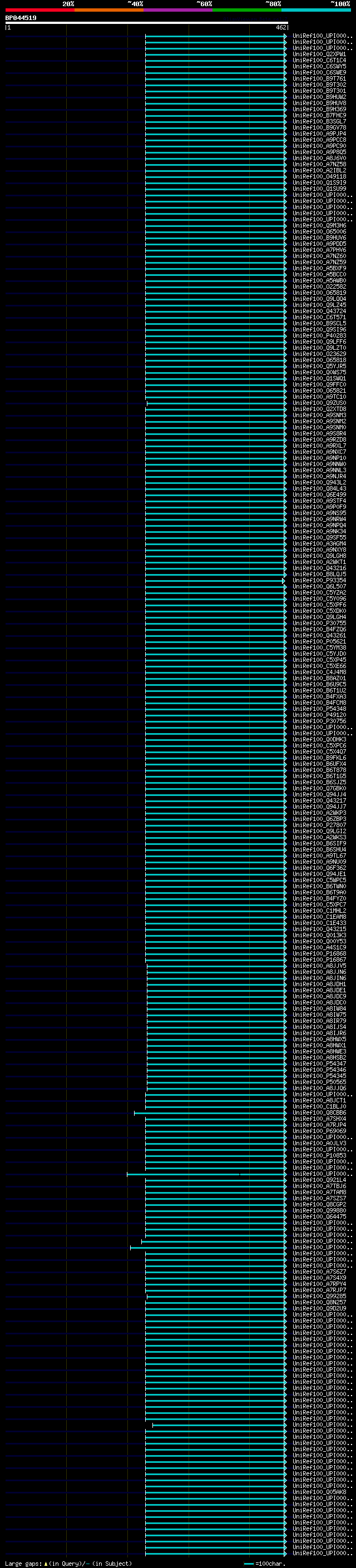This screenshot has width=356, height=1568.
Task: Select hit label UniRef100_B3SGL7
Action: pyautogui.click(x=319, y=121)
